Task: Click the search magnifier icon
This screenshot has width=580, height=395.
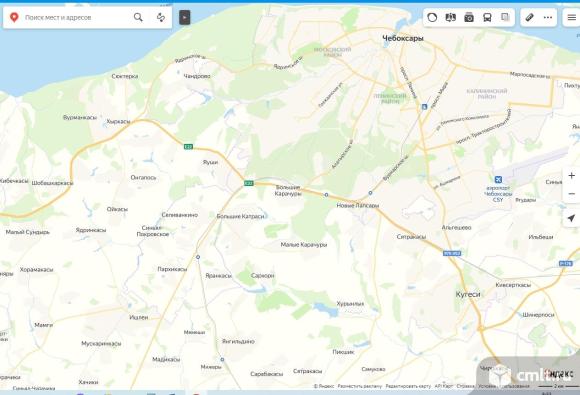Action: click(138, 17)
